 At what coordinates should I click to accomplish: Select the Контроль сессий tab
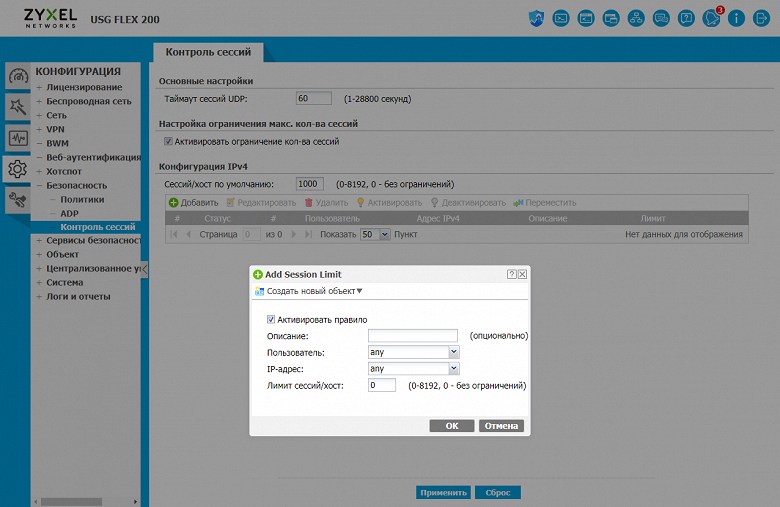(x=208, y=52)
